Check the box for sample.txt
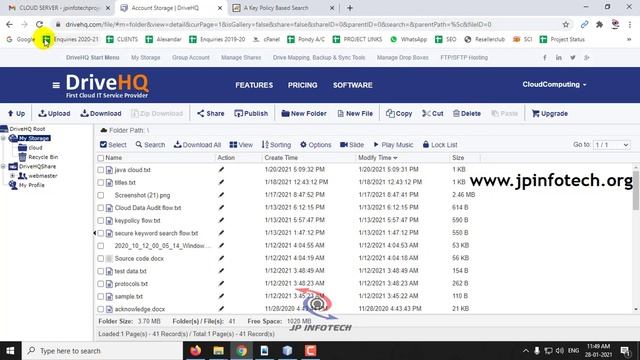The height and width of the screenshot is (360, 640). [100, 296]
